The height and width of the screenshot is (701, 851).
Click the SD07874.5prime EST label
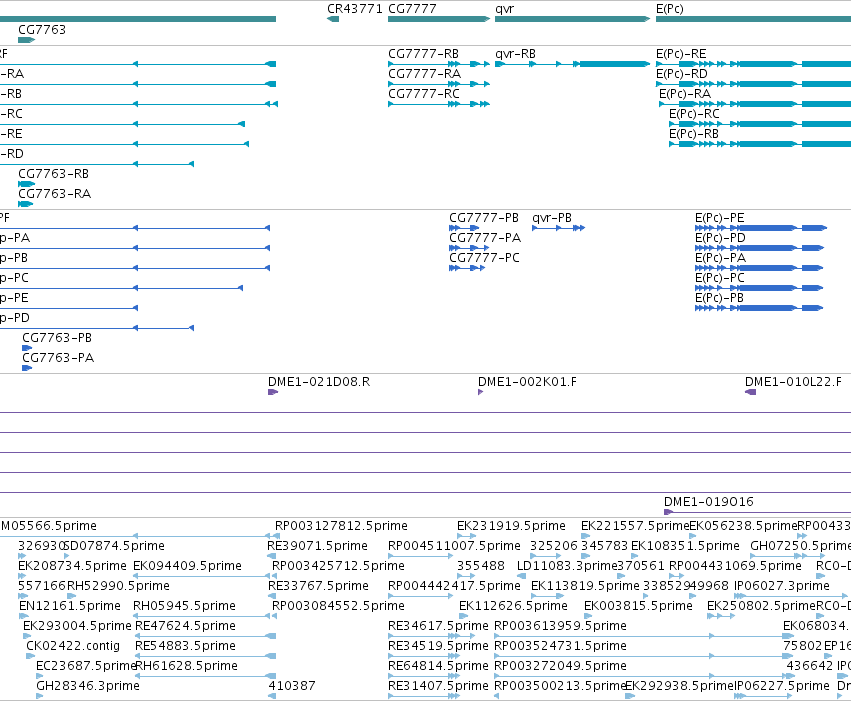[x=114, y=546]
